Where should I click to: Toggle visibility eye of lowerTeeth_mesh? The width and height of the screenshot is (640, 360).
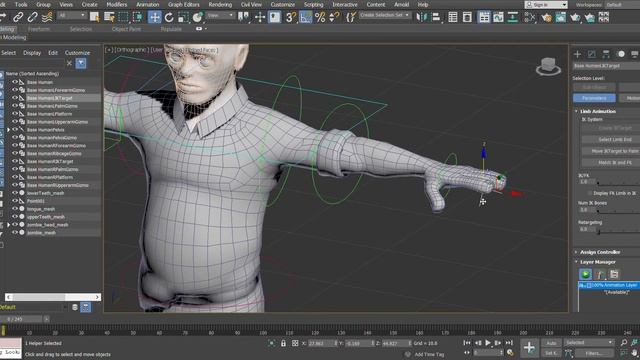click(x=15, y=193)
